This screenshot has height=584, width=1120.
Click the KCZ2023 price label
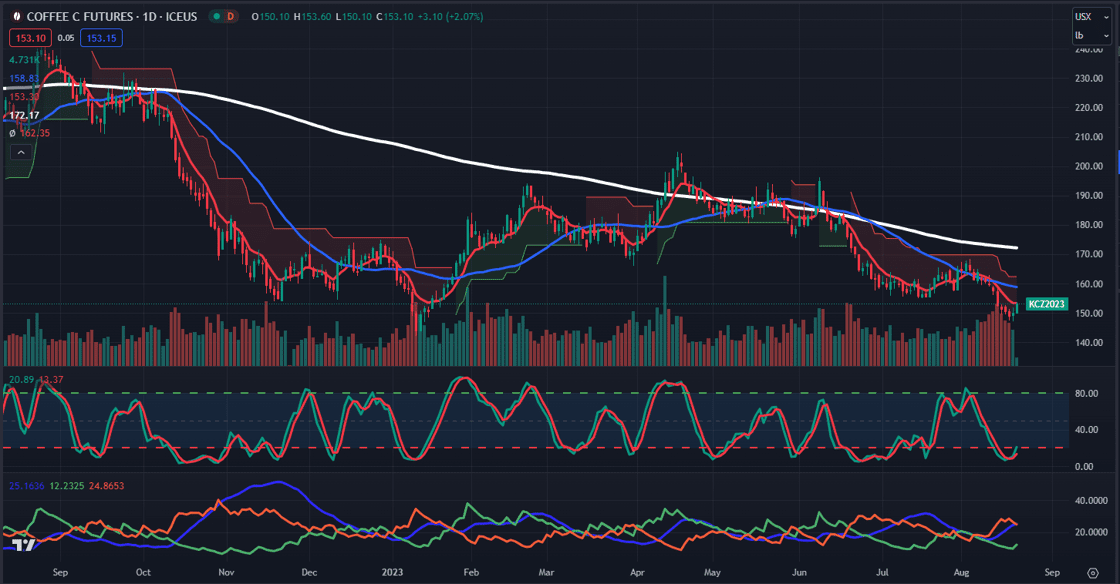pos(1046,304)
